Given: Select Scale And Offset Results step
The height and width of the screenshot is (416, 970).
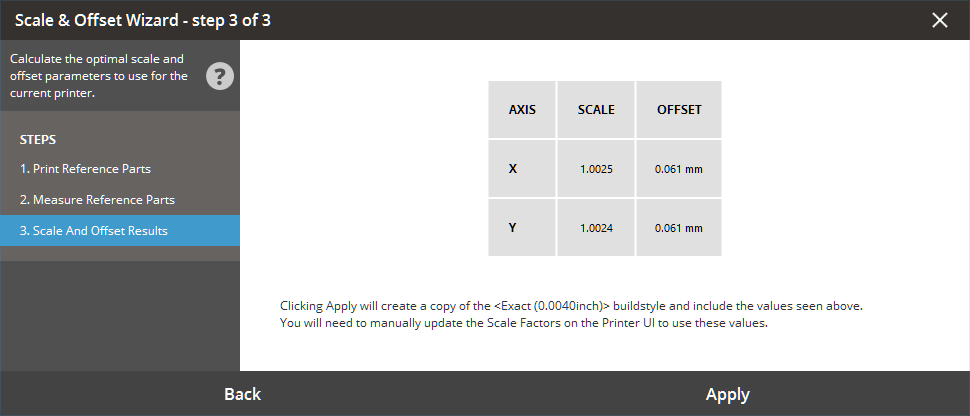Looking at the screenshot, I should point(94,231).
